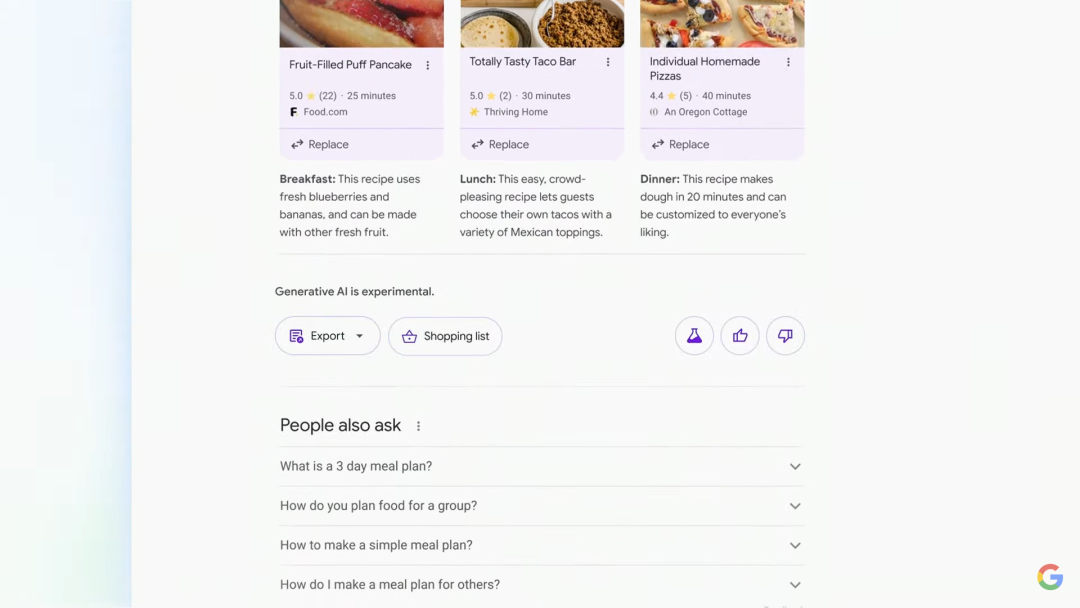Replace the Totally Tasty Taco Bar recipe

(x=500, y=144)
